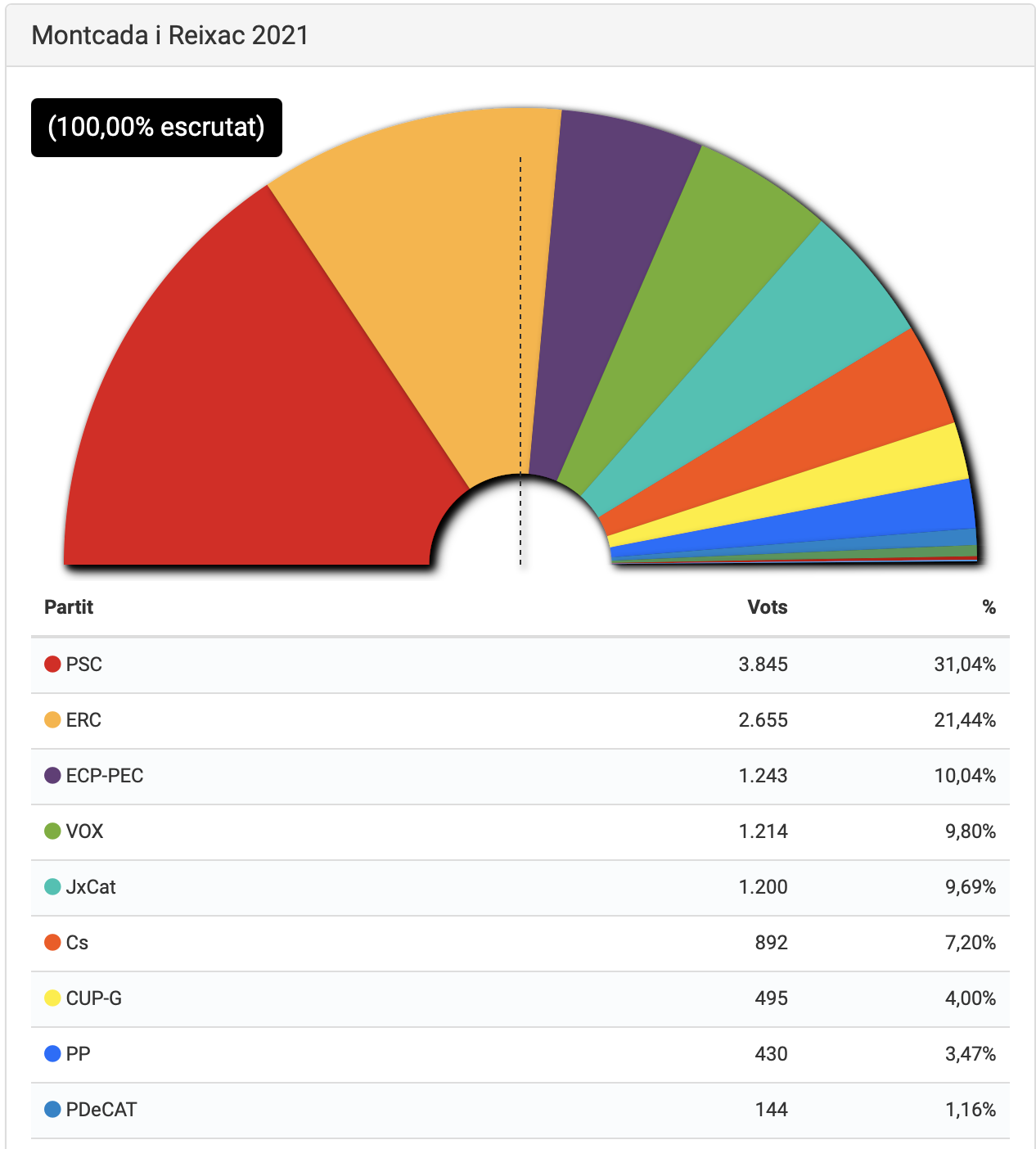Screen dimensions: 1036x1149
Task: Click the red PSC color dot
Action: (52, 664)
